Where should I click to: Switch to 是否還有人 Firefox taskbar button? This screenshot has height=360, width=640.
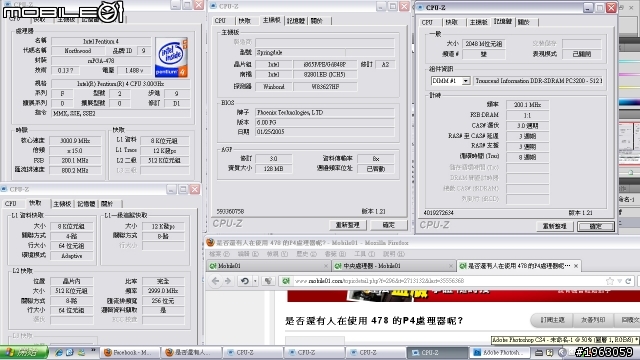tap(191, 353)
